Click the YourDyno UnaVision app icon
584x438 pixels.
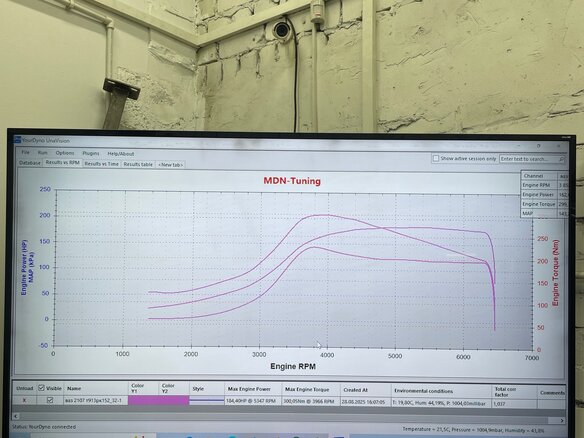[x=17, y=140]
